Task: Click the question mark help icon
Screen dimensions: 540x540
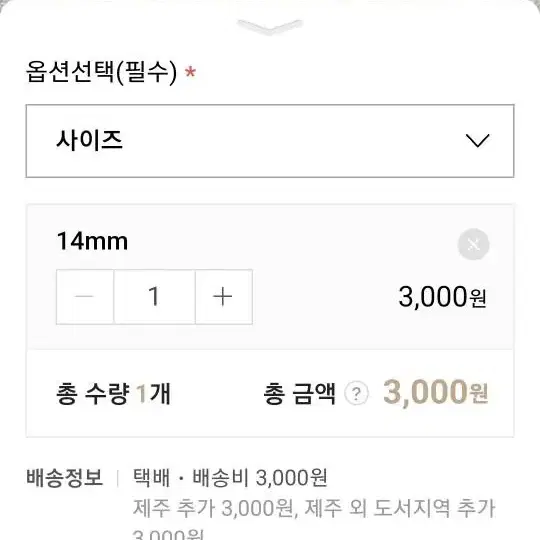Action: pos(356,393)
